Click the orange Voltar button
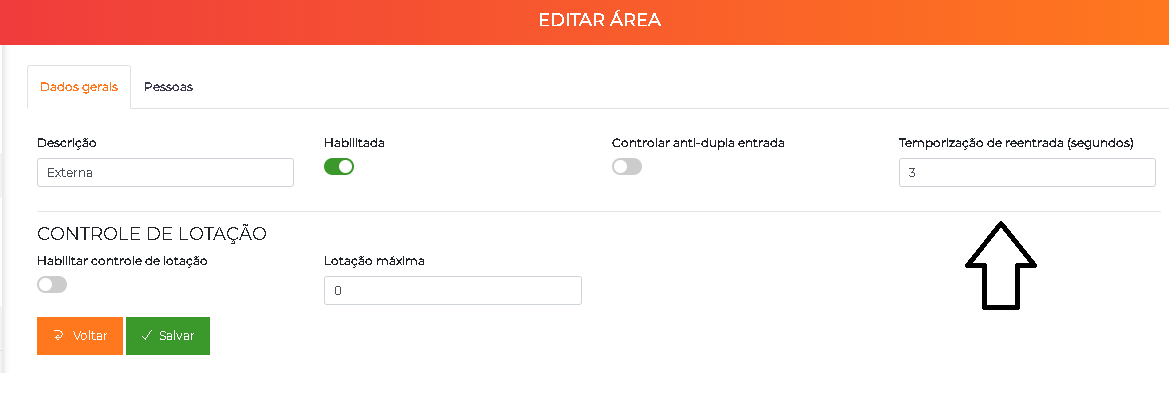 tap(80, 335)
